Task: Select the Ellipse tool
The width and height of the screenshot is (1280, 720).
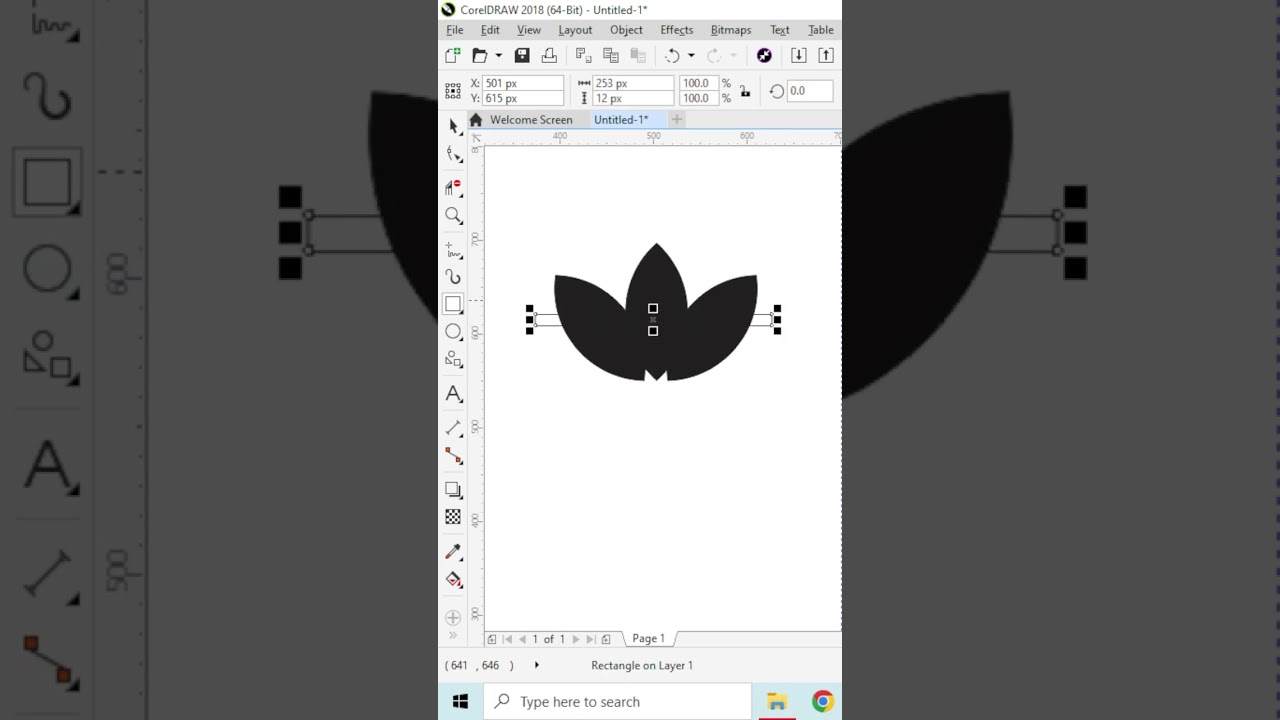Action: [454, 331]
